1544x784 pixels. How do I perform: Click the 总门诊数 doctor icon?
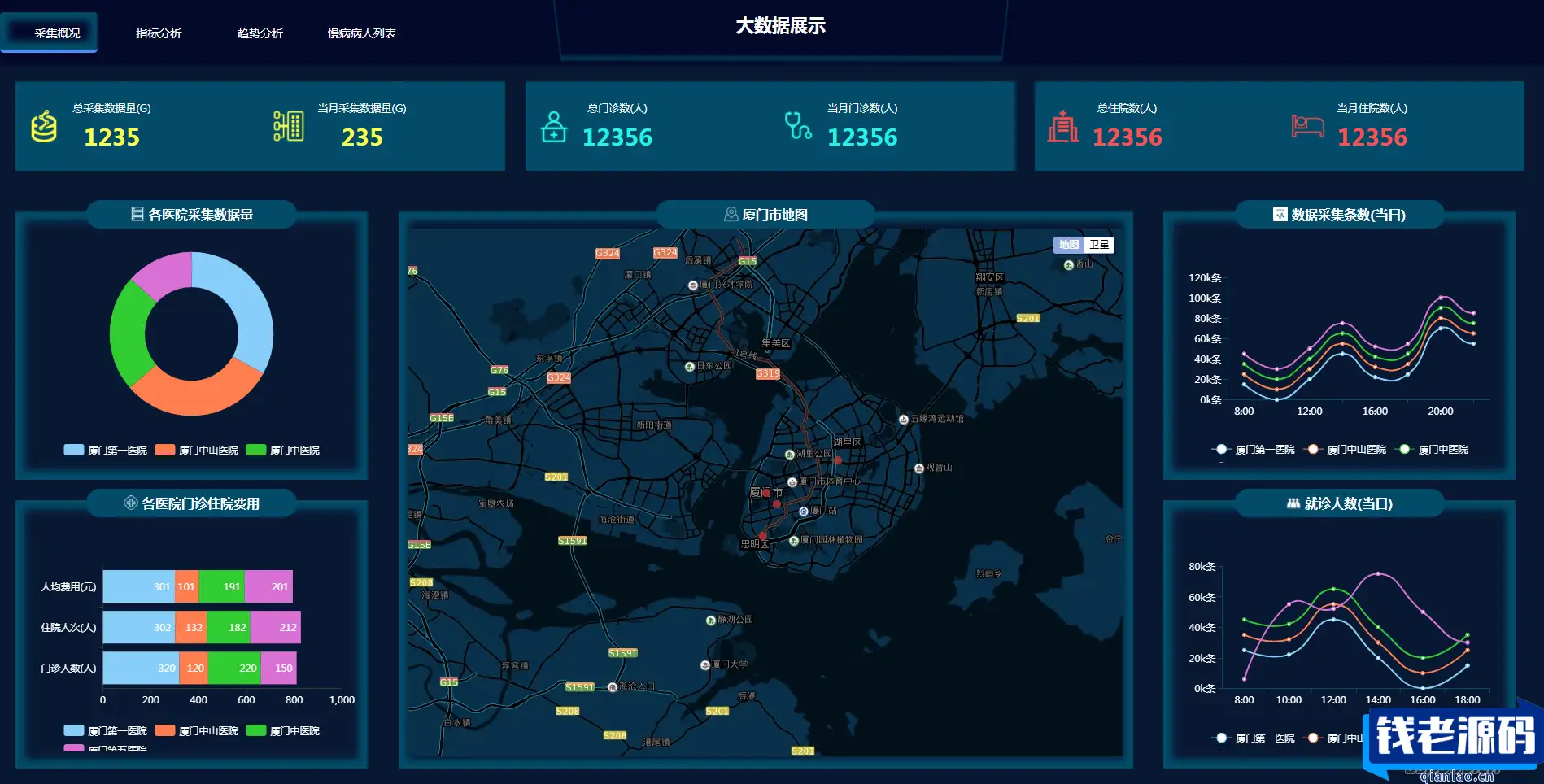(x=554, y=126)
